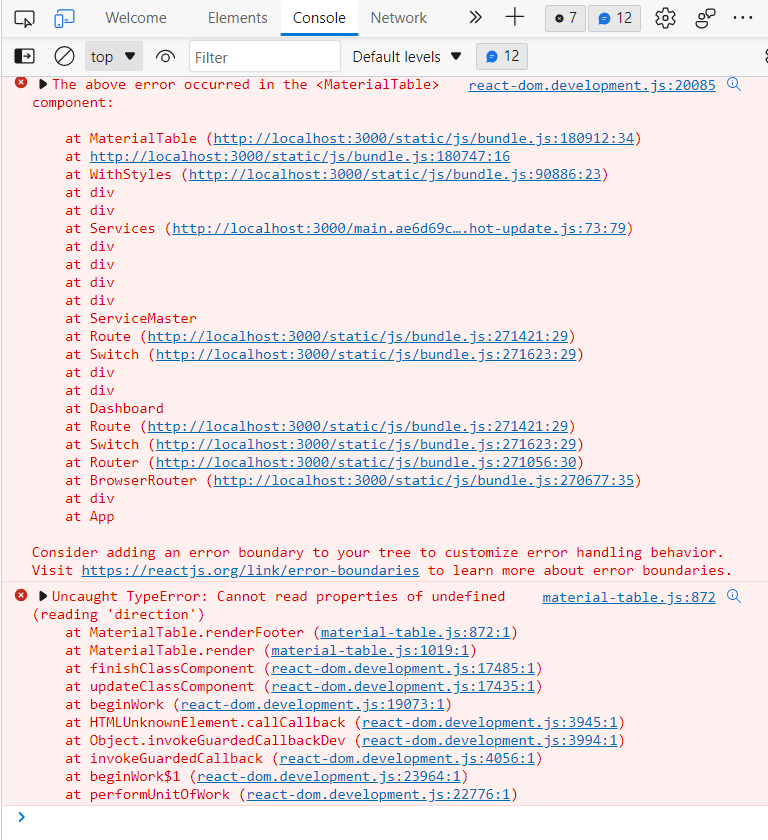Viewport: 768px width, 840px height.
Task: Search error using magnifier beside material-table.js:872
Action: tap(734, 596)
